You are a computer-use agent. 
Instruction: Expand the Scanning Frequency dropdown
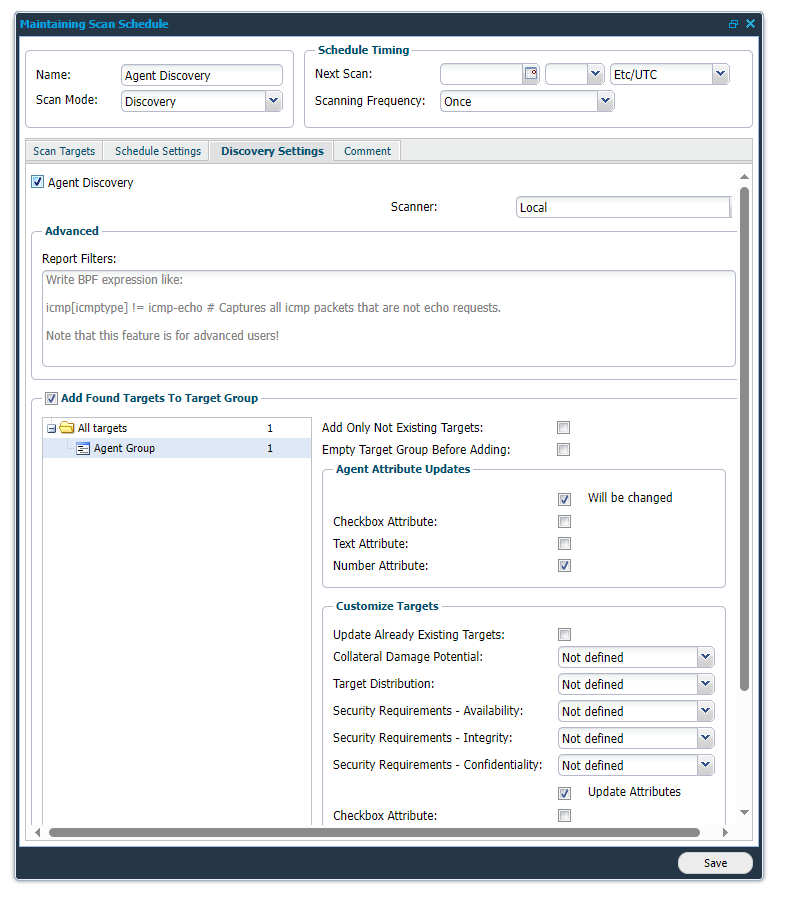(x=605, y=101)
